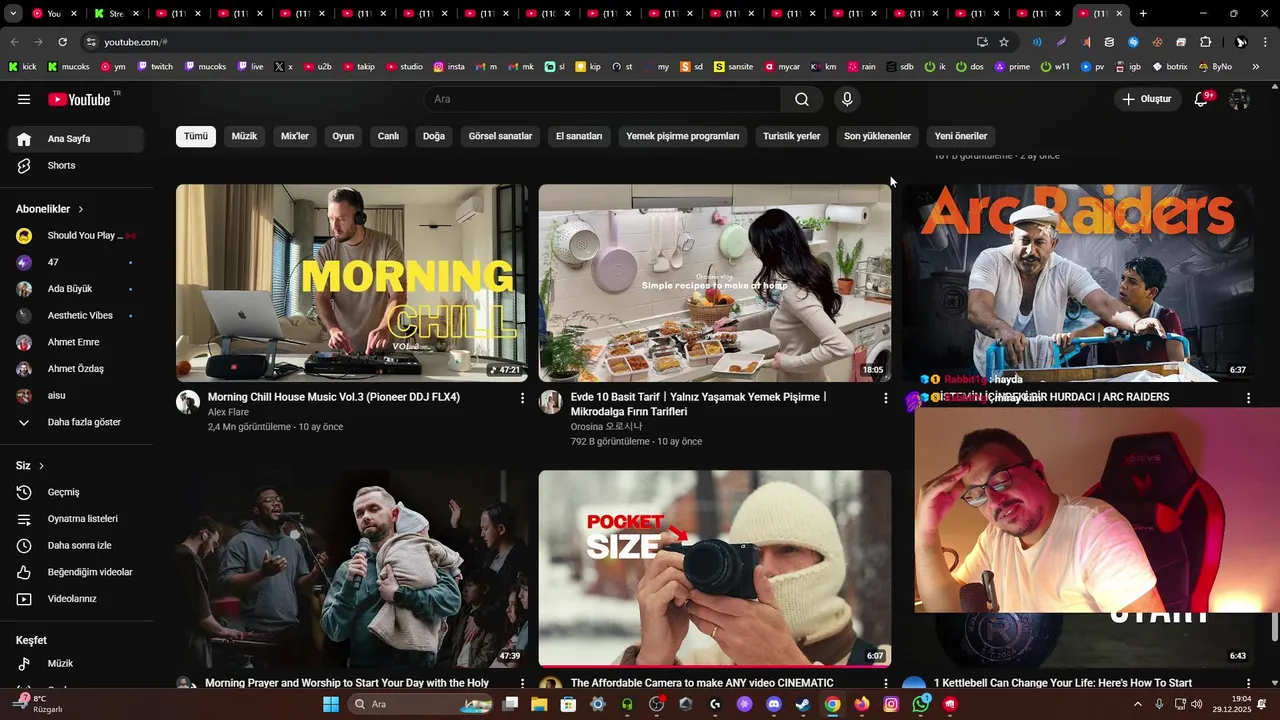Open Aesthetic Vibes subscription channel
The height and width of the screenshot is (720, 1280).
[77, 315]
